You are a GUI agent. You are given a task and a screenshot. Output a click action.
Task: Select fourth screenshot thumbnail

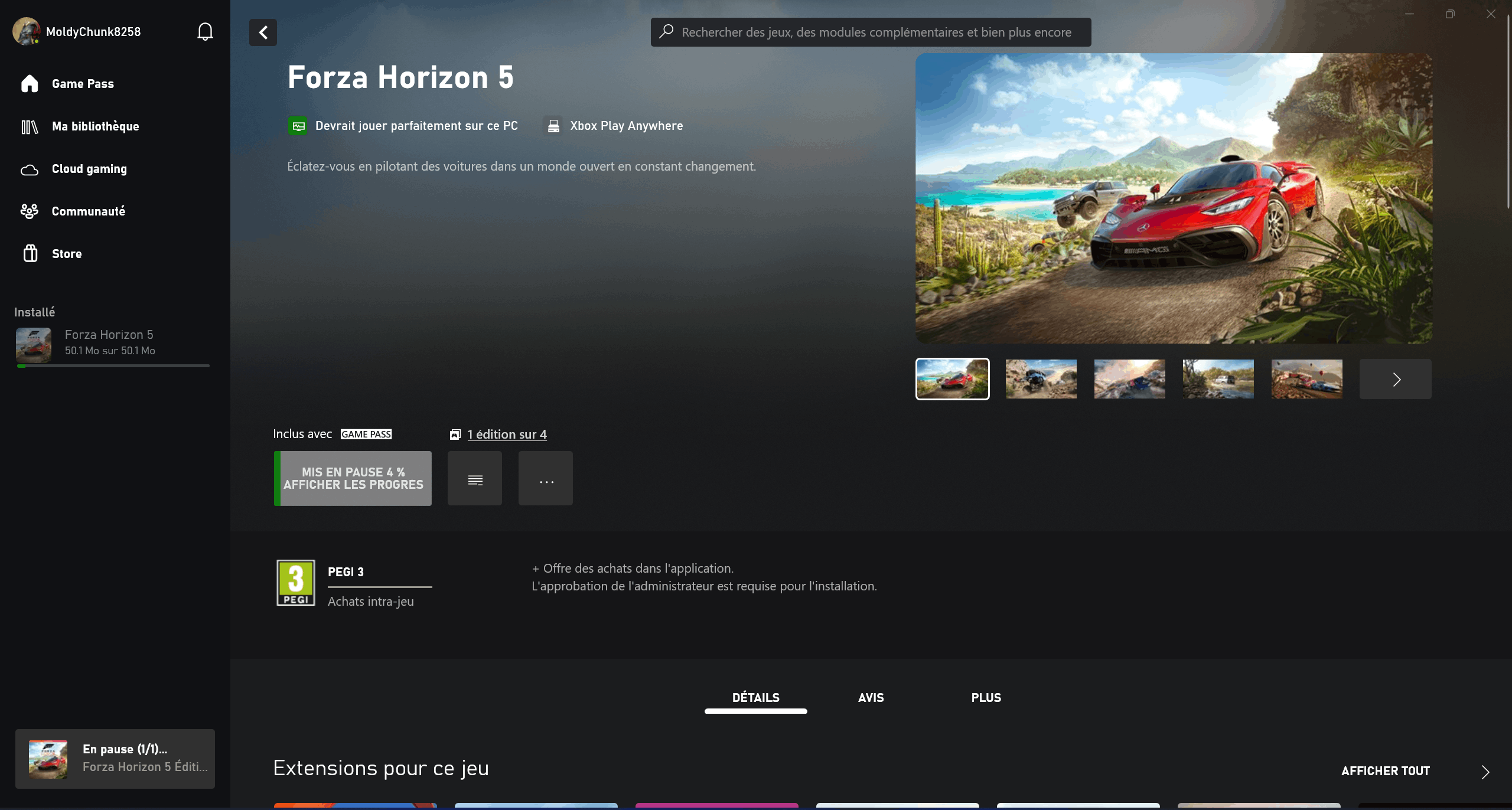point(1218,379)
